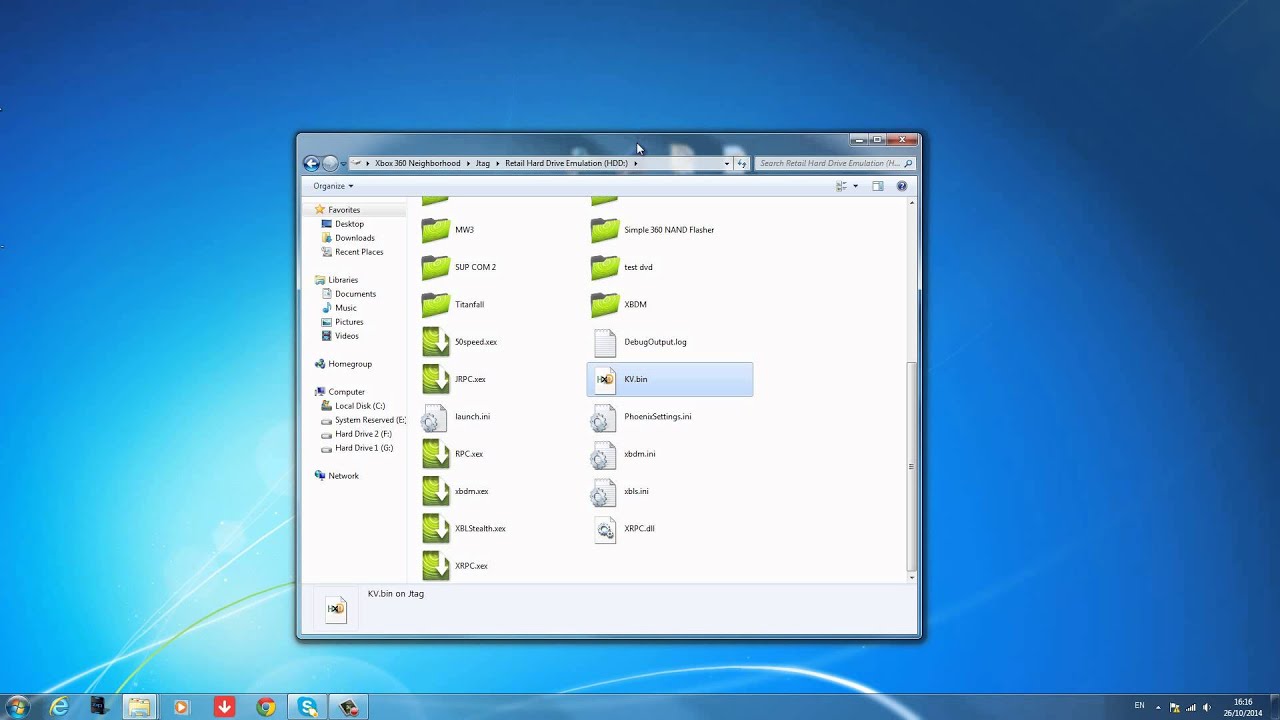Expand breadcrumb arrow after Retail Hard Drive Emulation
The width and height of the screenshot is (1280, 720).
pyautogui.click(x=635, y=163)
